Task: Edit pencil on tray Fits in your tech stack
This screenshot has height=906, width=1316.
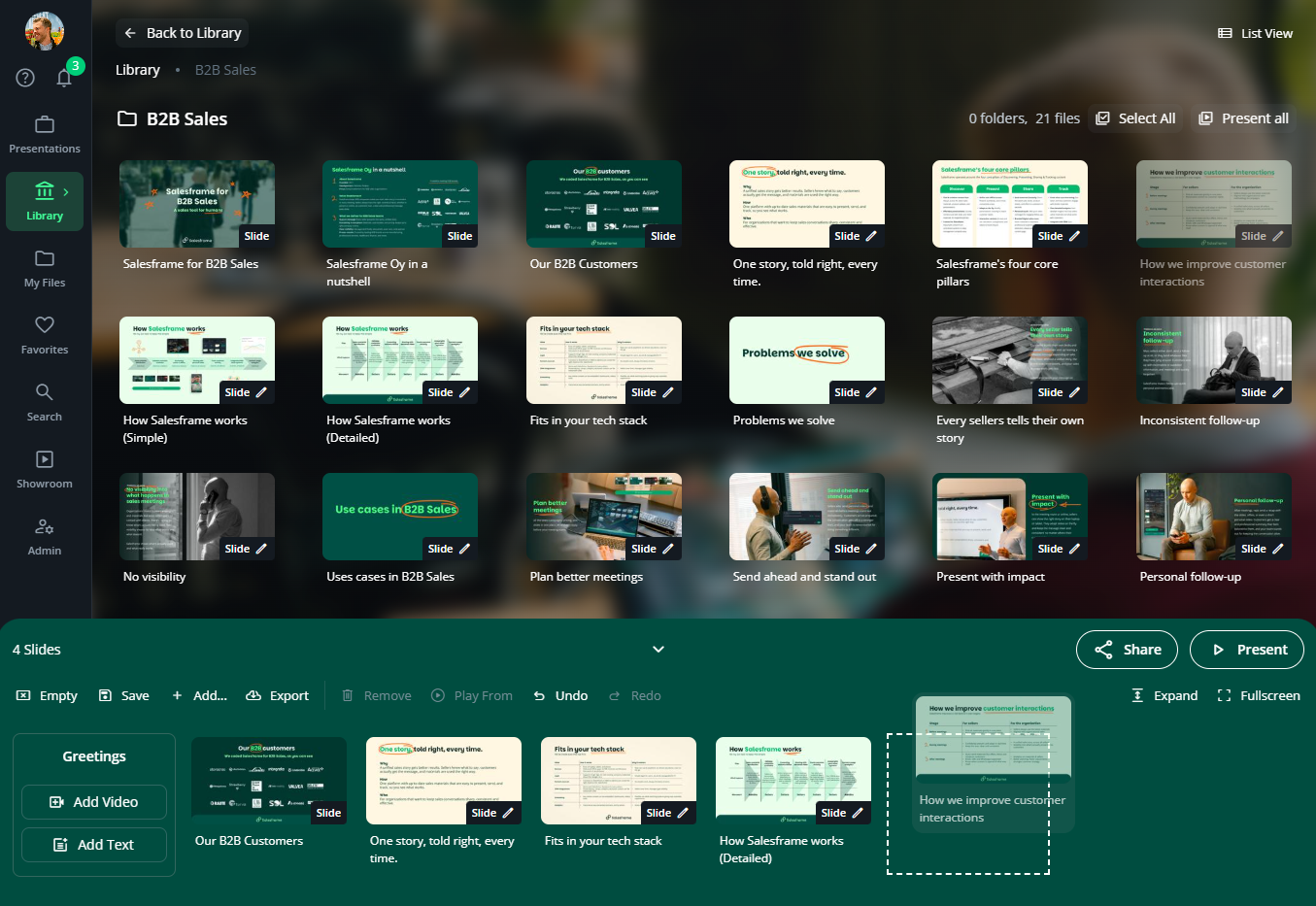Action: (683, 813)
